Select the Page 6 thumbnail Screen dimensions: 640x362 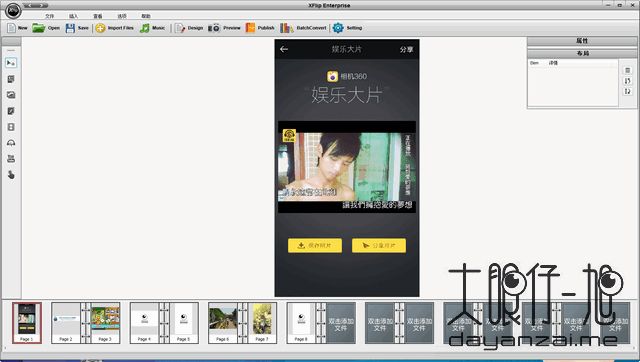click(x=222, y=322)
